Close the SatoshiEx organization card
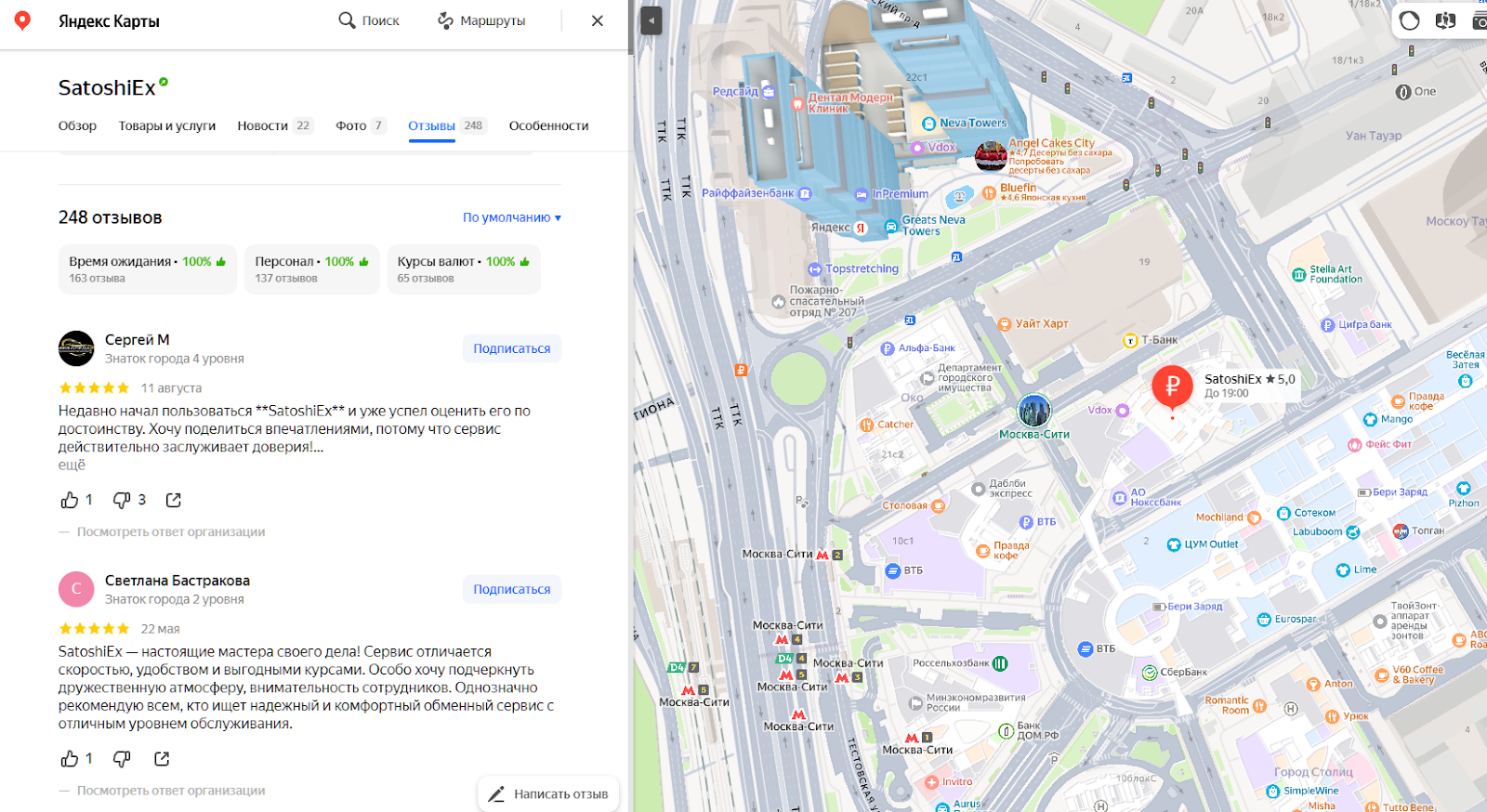 click(598, 20)
